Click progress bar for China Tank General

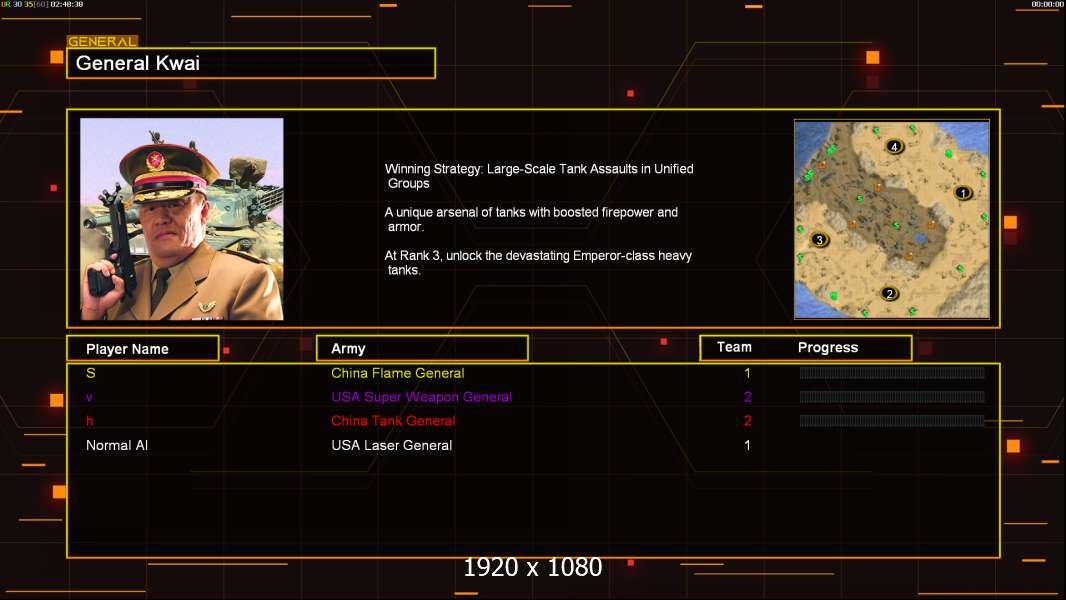(892, 421)
